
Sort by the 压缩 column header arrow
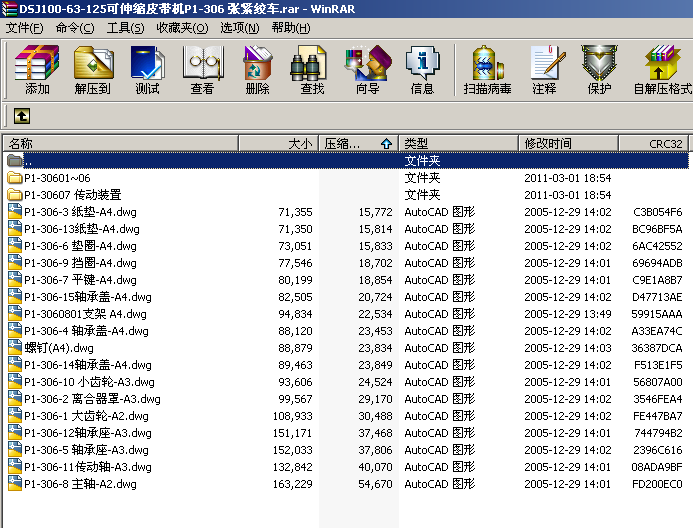pos(387,144)
